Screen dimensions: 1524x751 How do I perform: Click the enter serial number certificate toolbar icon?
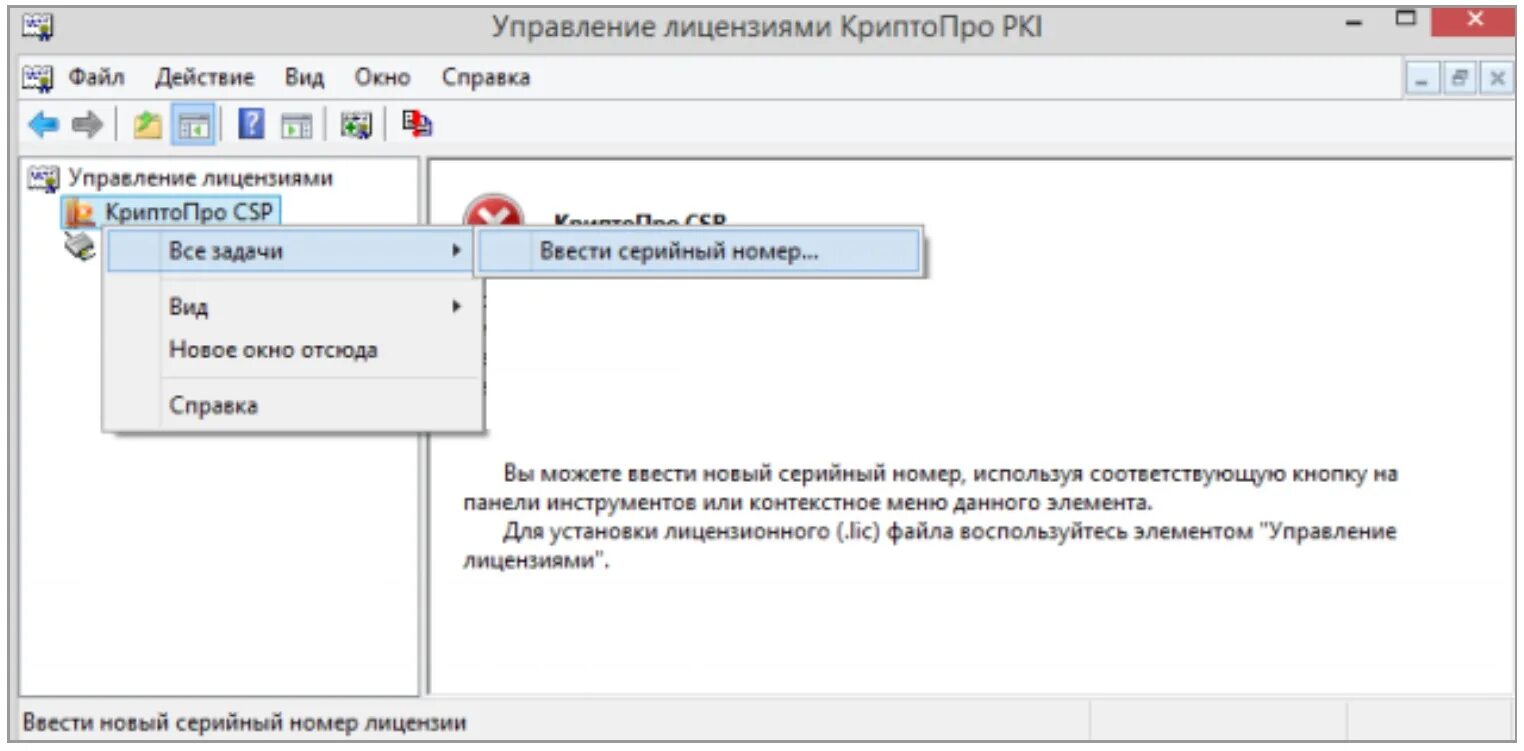coord(355,124)
